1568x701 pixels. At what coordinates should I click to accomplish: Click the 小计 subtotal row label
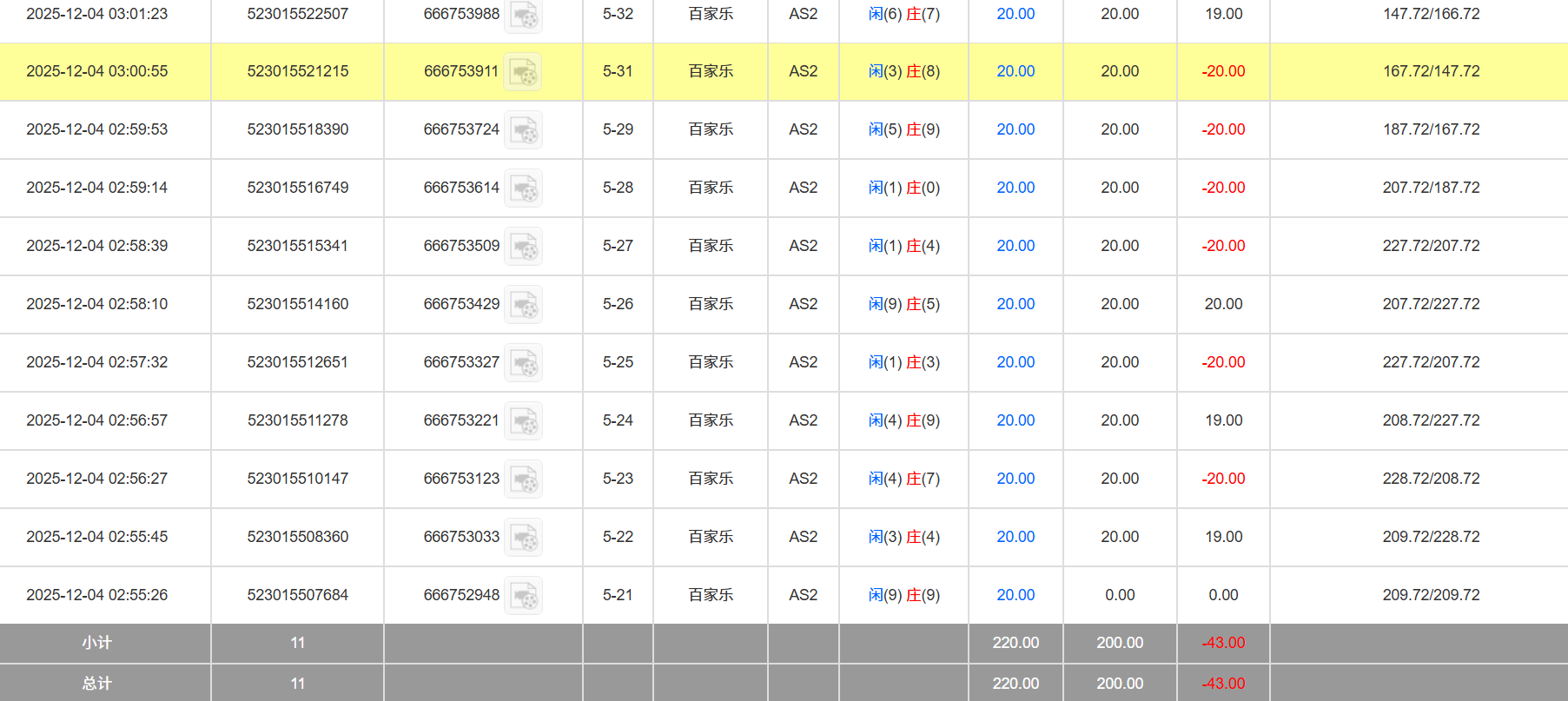point(96,643)
